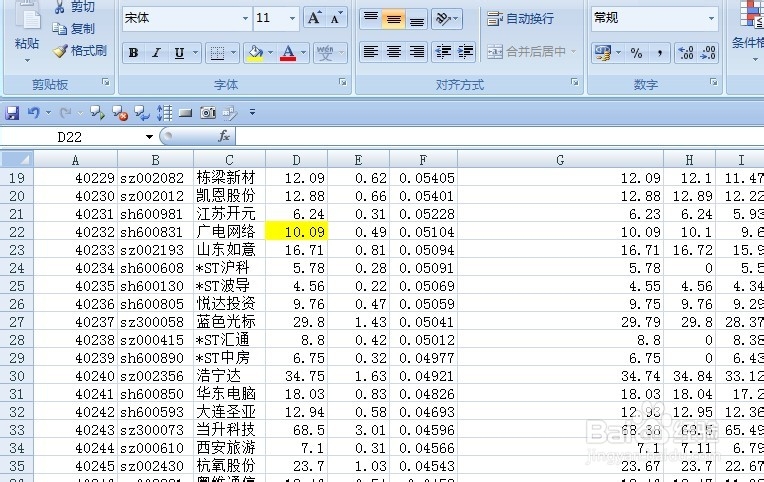Click cell with code sz002193
This screenshot has height=482, width=764.
[155, 250]
